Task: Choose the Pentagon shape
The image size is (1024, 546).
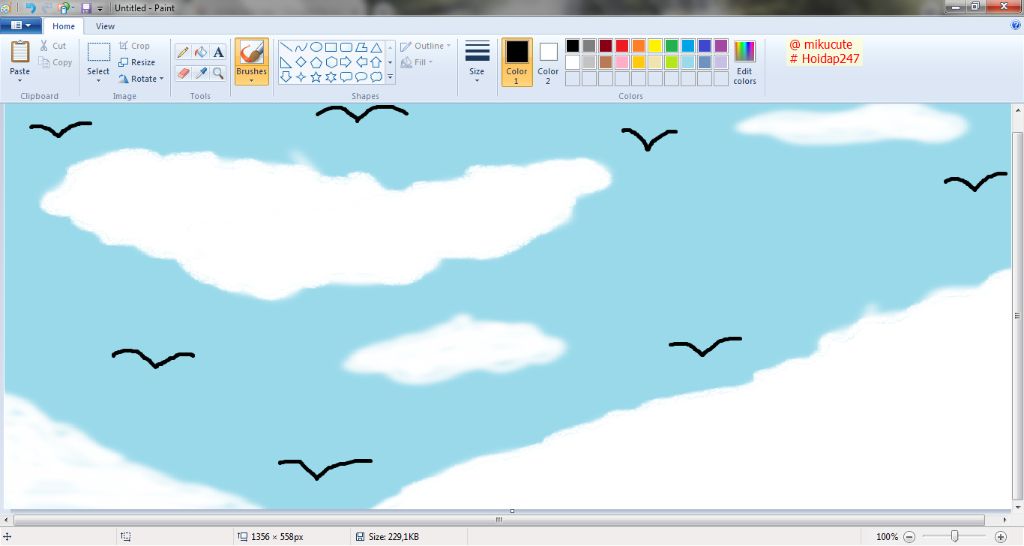Action: (x=316, y=62)
